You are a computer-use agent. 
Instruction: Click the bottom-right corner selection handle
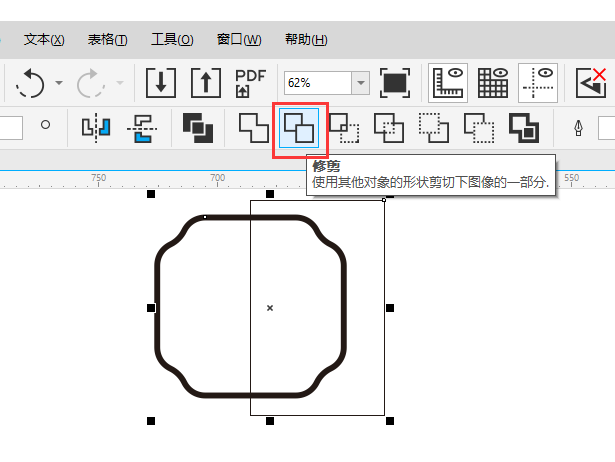tap(390, 421)
